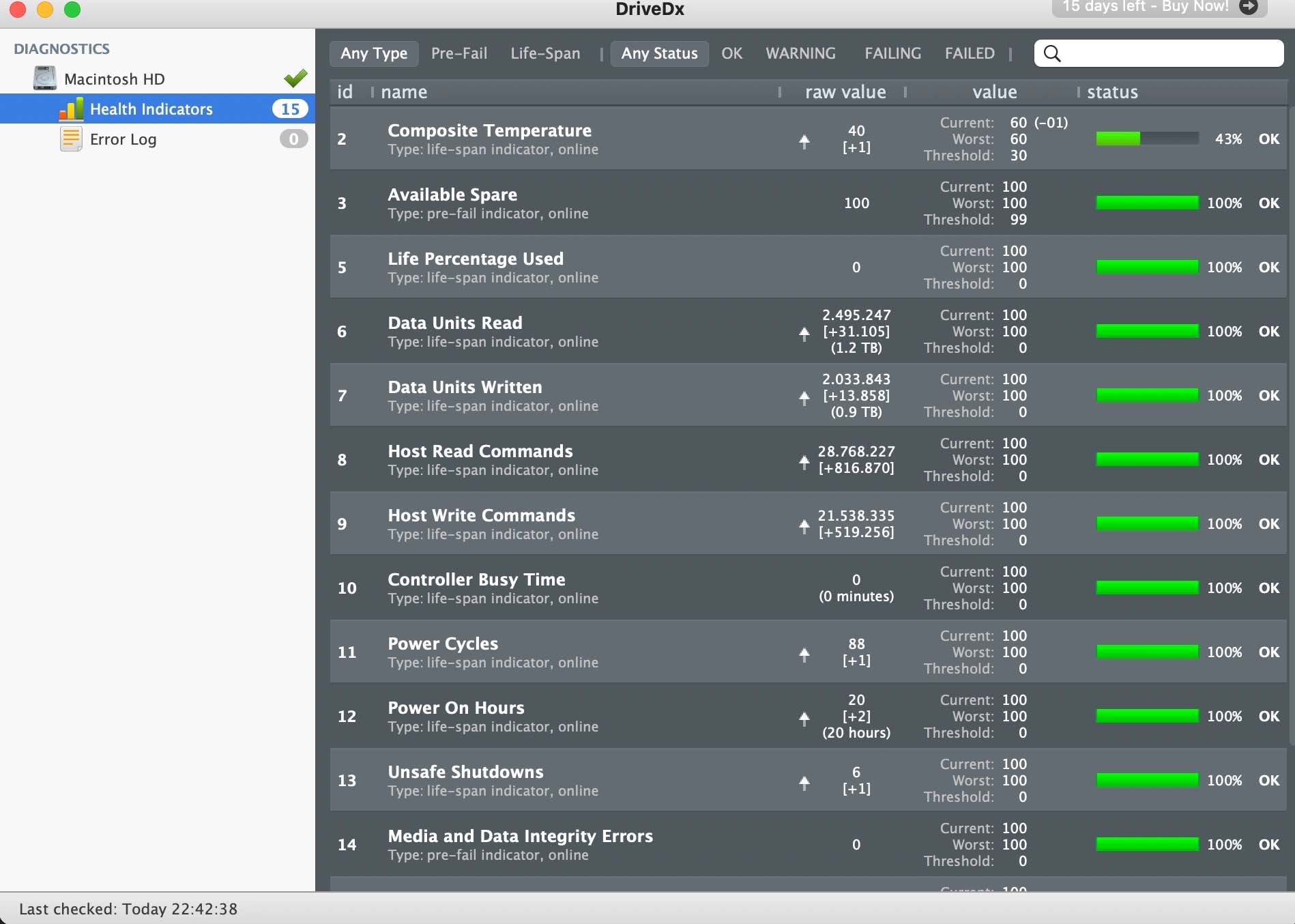1295x924 pixels.
Task: Click the Error Log notepad icon
Action: [71, 139]
